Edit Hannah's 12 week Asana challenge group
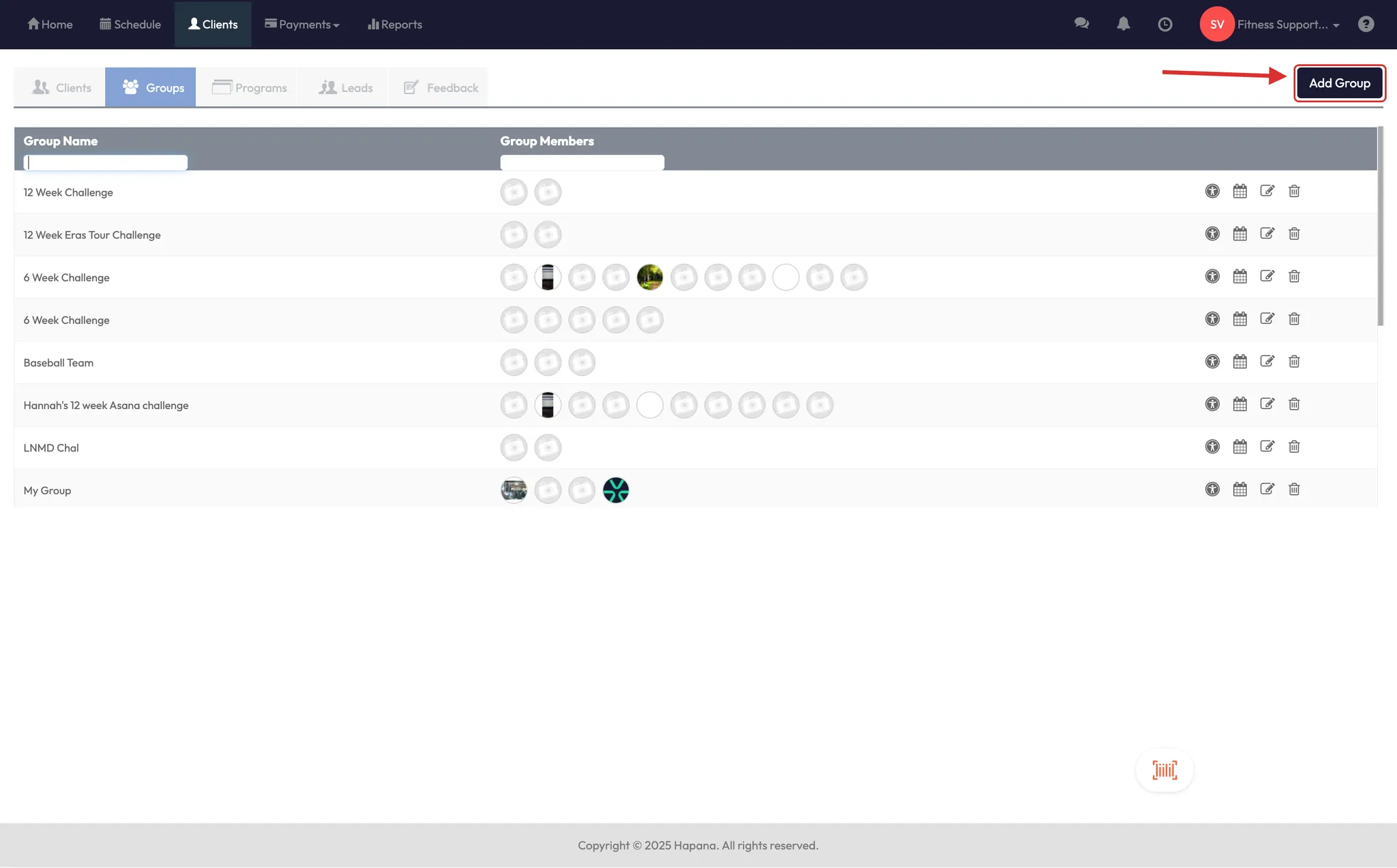 pyautogui.click(x=1267, y=404)
